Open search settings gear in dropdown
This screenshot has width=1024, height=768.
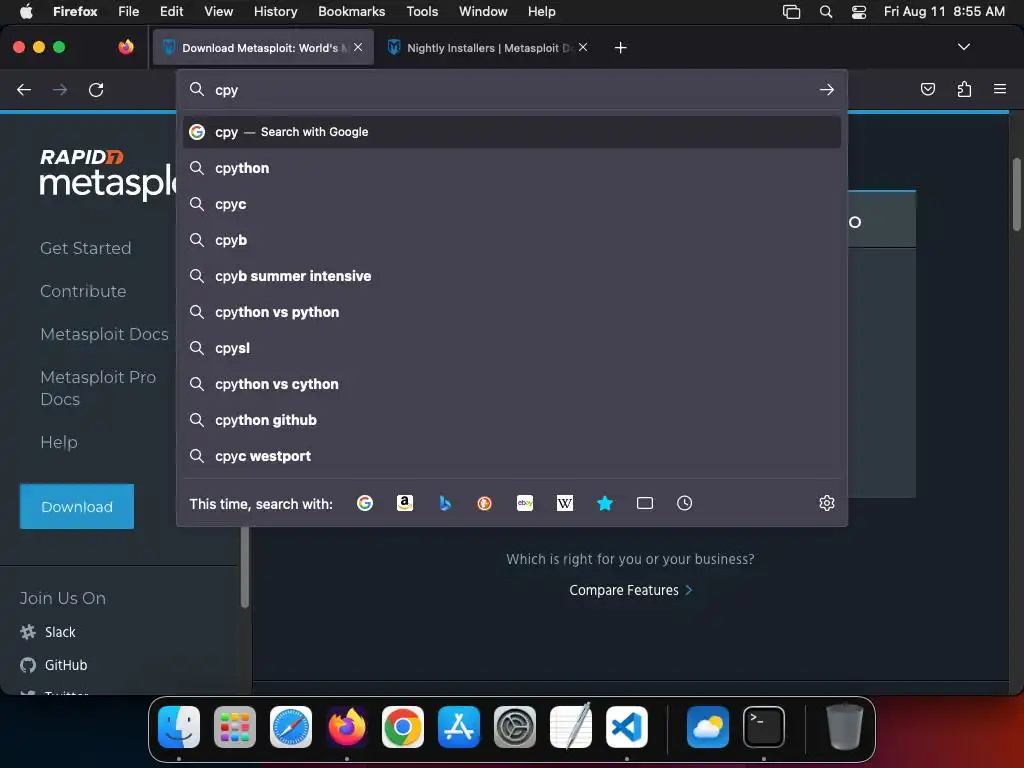827,503
